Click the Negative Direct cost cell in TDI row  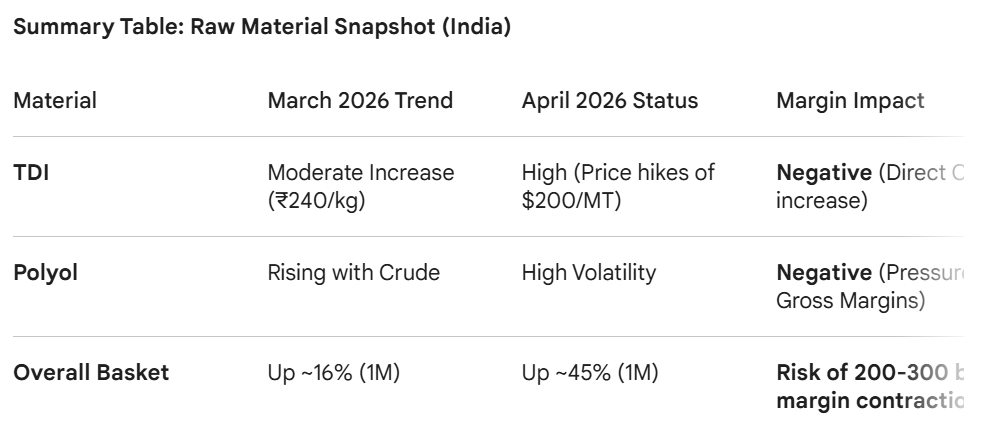tap(870, 186)
